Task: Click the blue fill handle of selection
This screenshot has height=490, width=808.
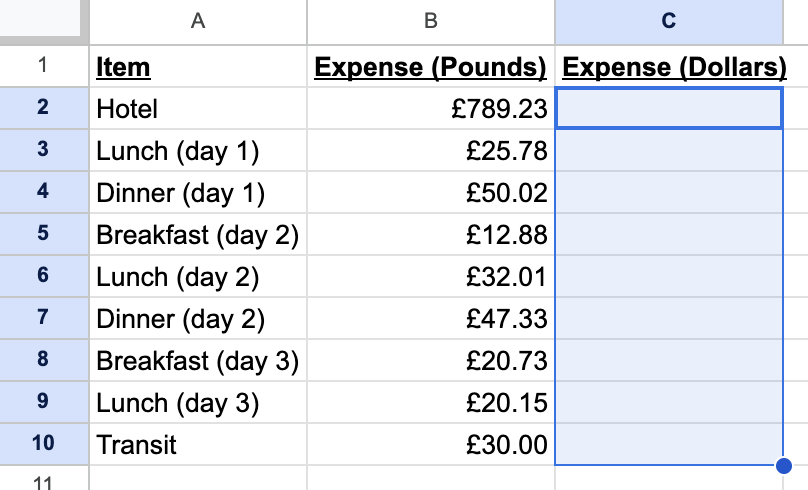Action: [x=783, y=465]
